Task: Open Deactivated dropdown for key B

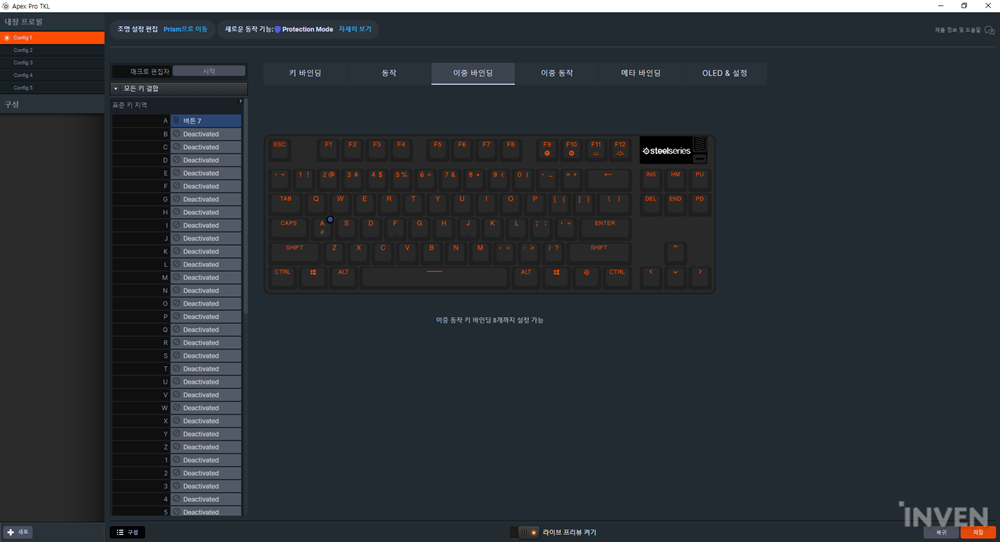Action: coord(206,134)
